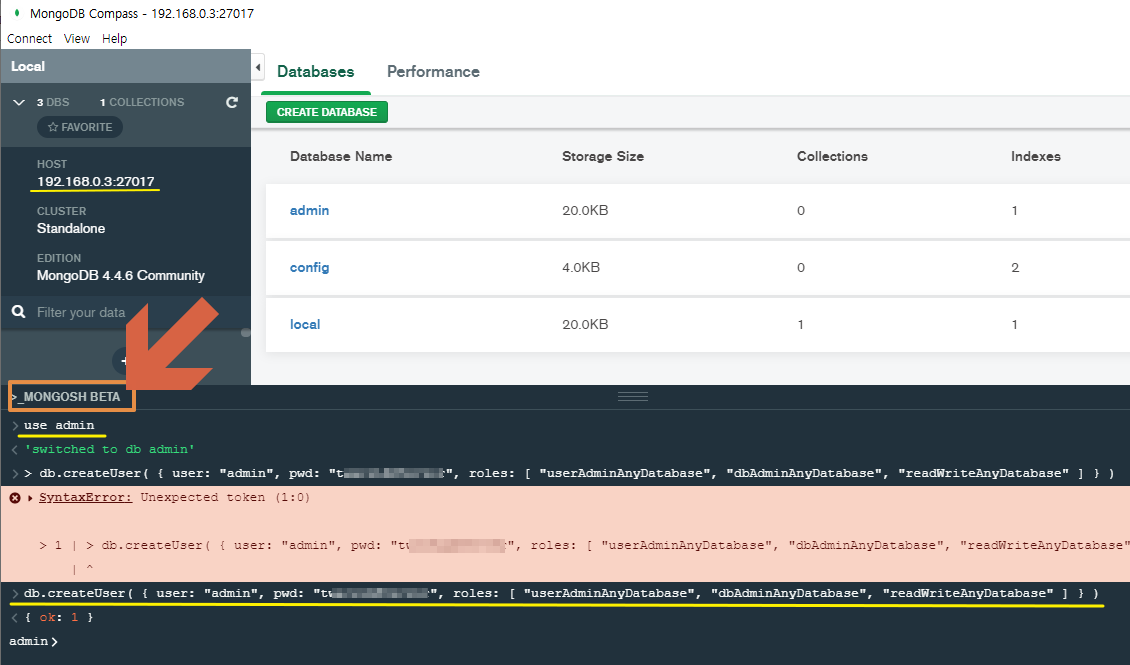Sort by Database Name column header
1130x665 pixels.
tap(341, 156)
